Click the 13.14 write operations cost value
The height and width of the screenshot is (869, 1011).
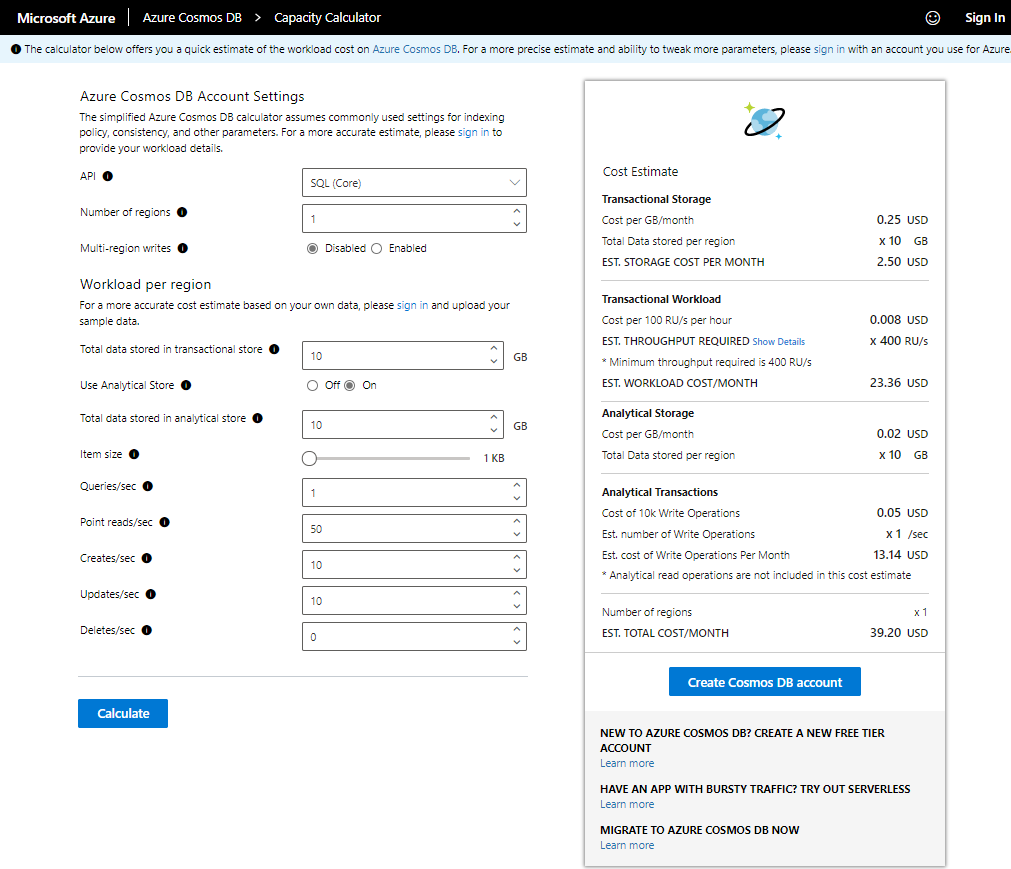887,555
